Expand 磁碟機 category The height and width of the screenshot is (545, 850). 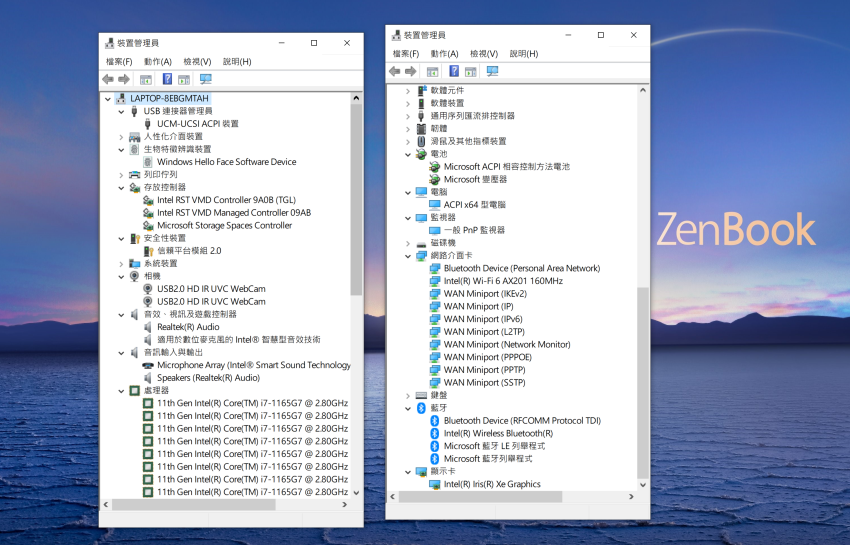click(408, 243)
